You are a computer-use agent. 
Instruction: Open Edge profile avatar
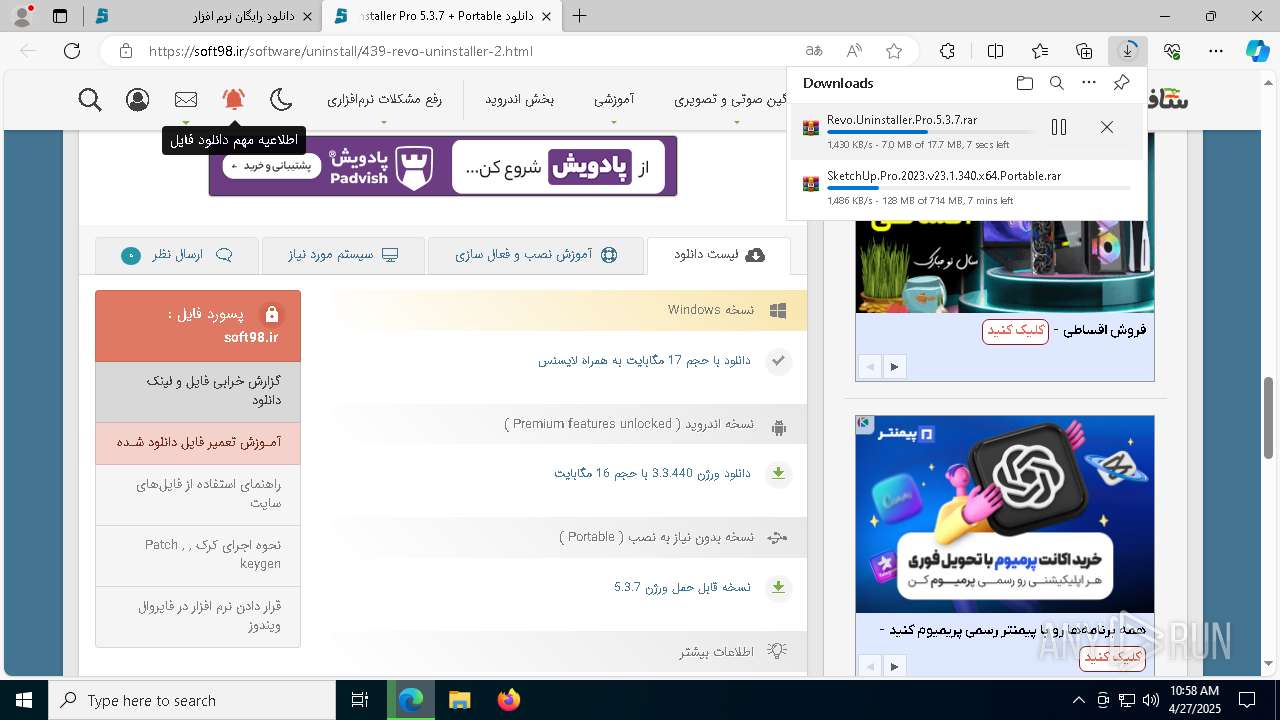22,16
